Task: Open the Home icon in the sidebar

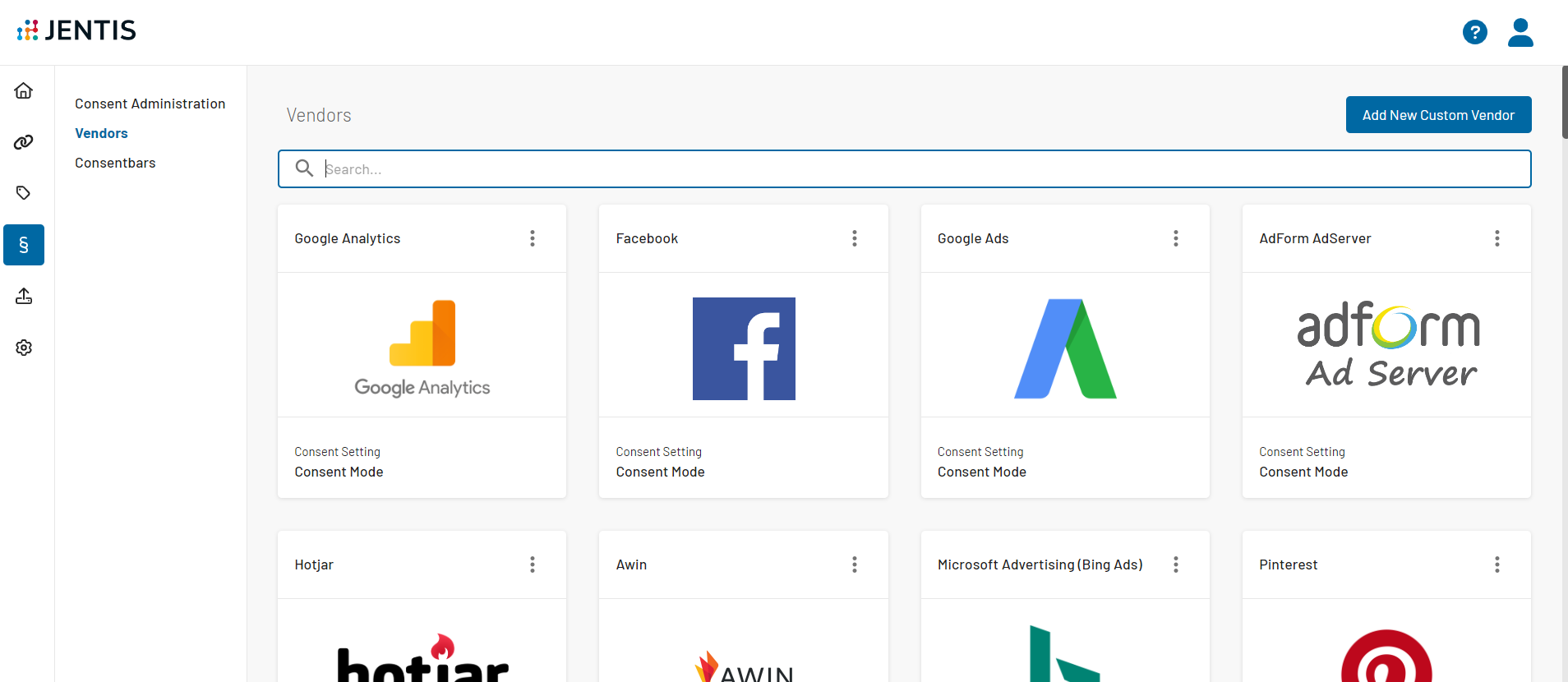Action: point(24,90)
